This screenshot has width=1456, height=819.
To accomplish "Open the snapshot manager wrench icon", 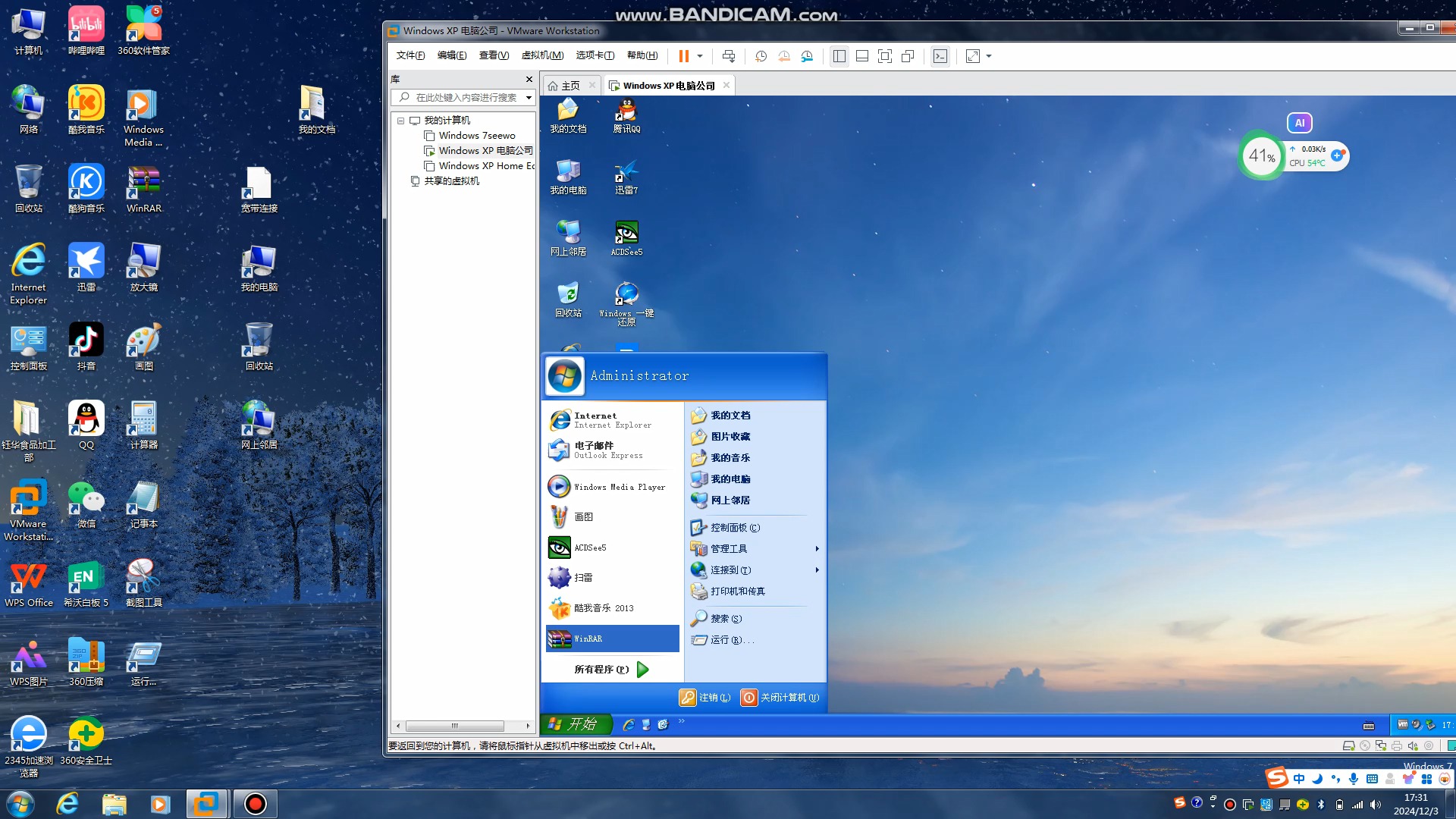I will point(807,56).
